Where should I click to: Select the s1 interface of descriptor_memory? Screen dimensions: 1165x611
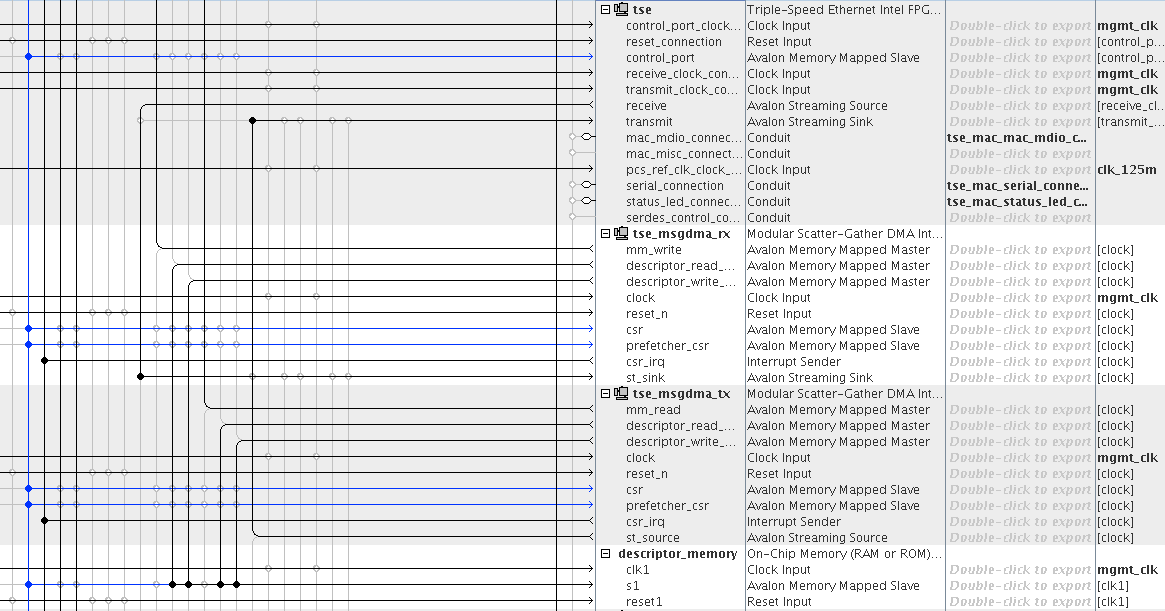pyautogui.click(x=632, y=586)
